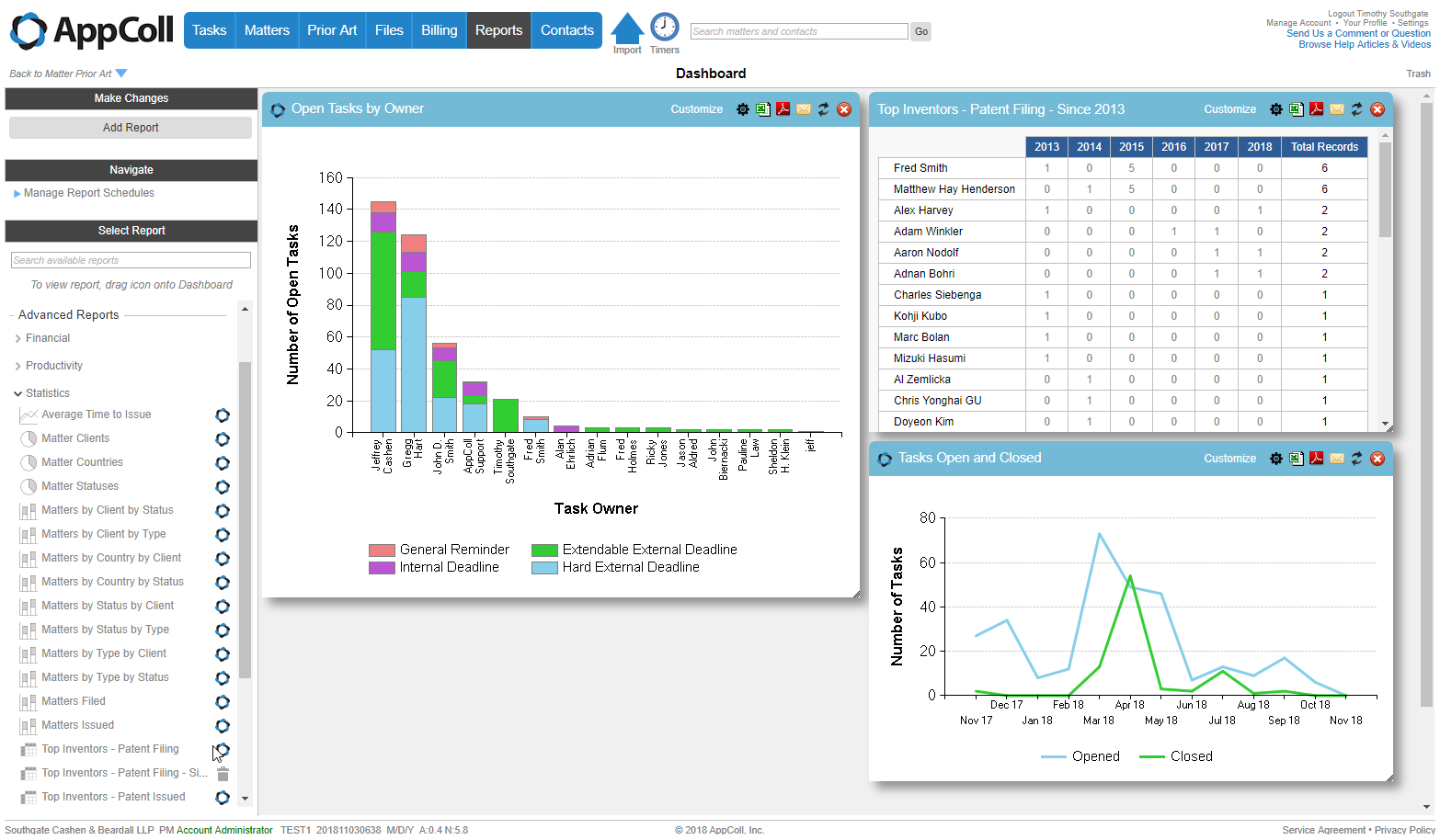Viewport: 1440px width, 840px height.
Task: Click the Hard External Deadline legend swatch
Action: 544,568
